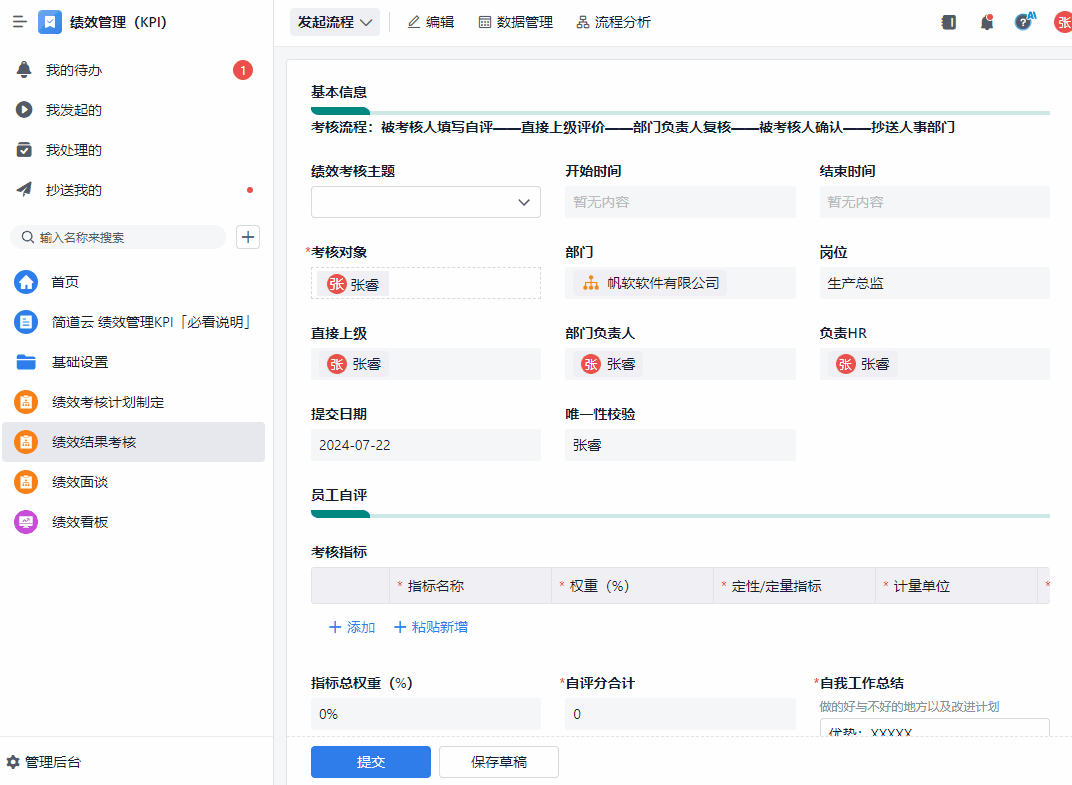Image resolution: width=1072 pixels, height=785 pixels.
Task: Click the red 1 badge on 我的待办
Action: [243, 70]
